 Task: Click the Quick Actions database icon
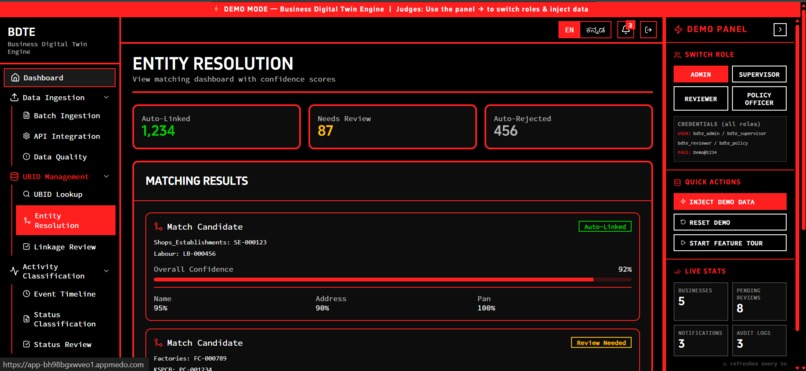(677, 182)
